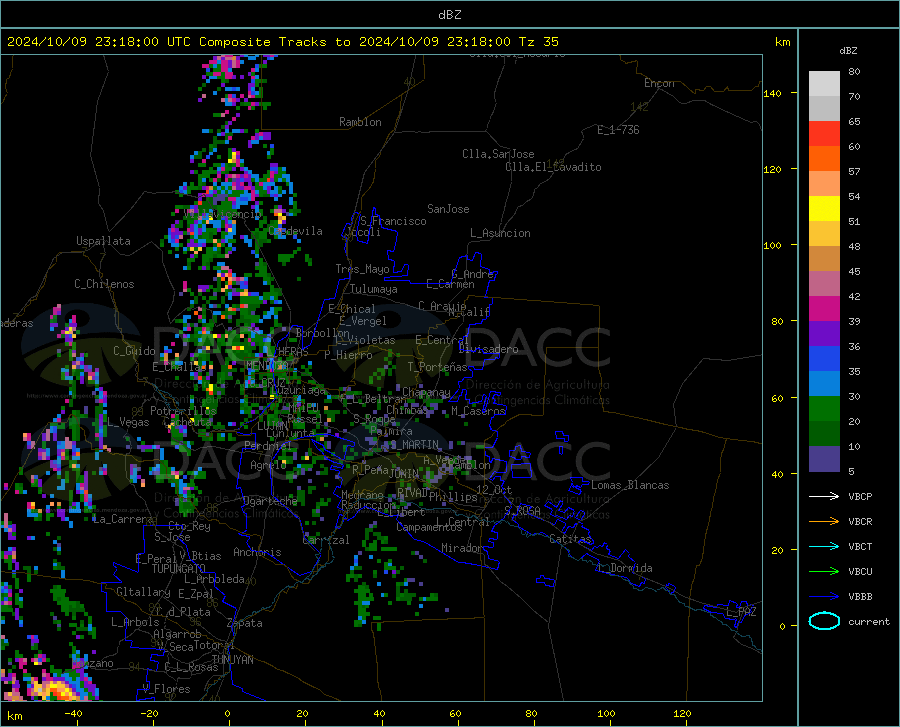Click the S_Francisco map label
The image size is (900, 727).
tap(393, 221)
